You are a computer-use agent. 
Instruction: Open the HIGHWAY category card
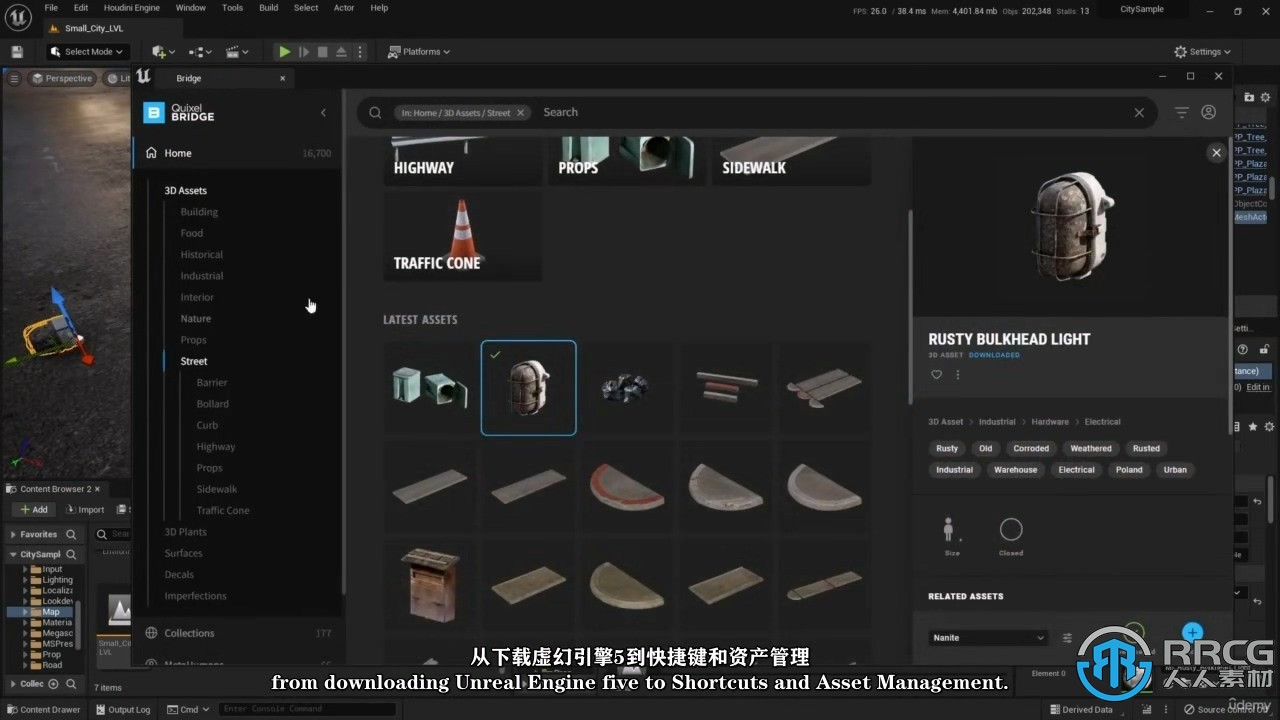(x=462, y=160)
